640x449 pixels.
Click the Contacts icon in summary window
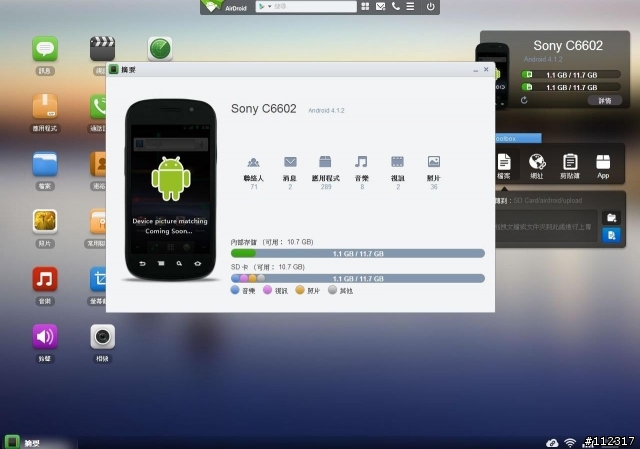pos(253,162)
